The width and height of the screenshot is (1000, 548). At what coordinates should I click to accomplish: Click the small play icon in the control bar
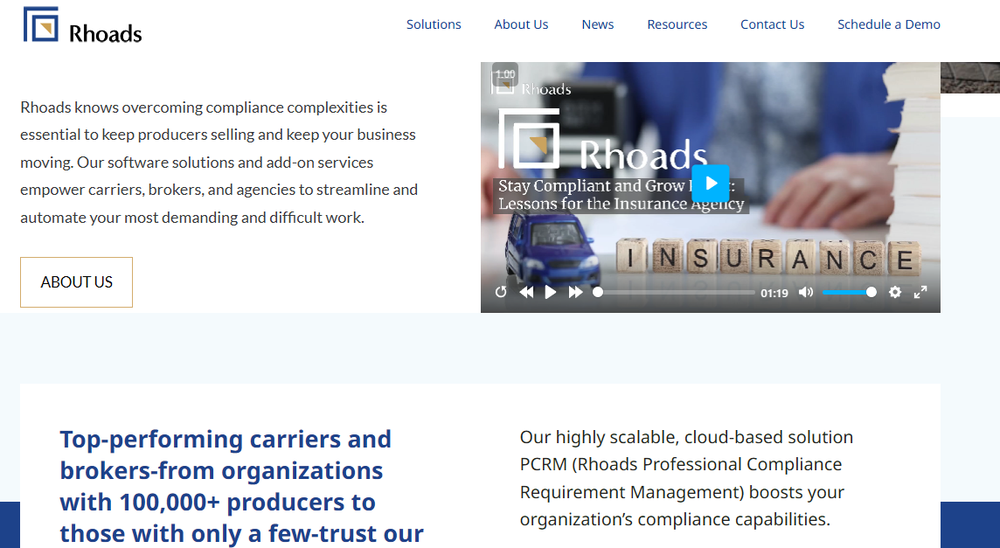(x=550, y=292)
